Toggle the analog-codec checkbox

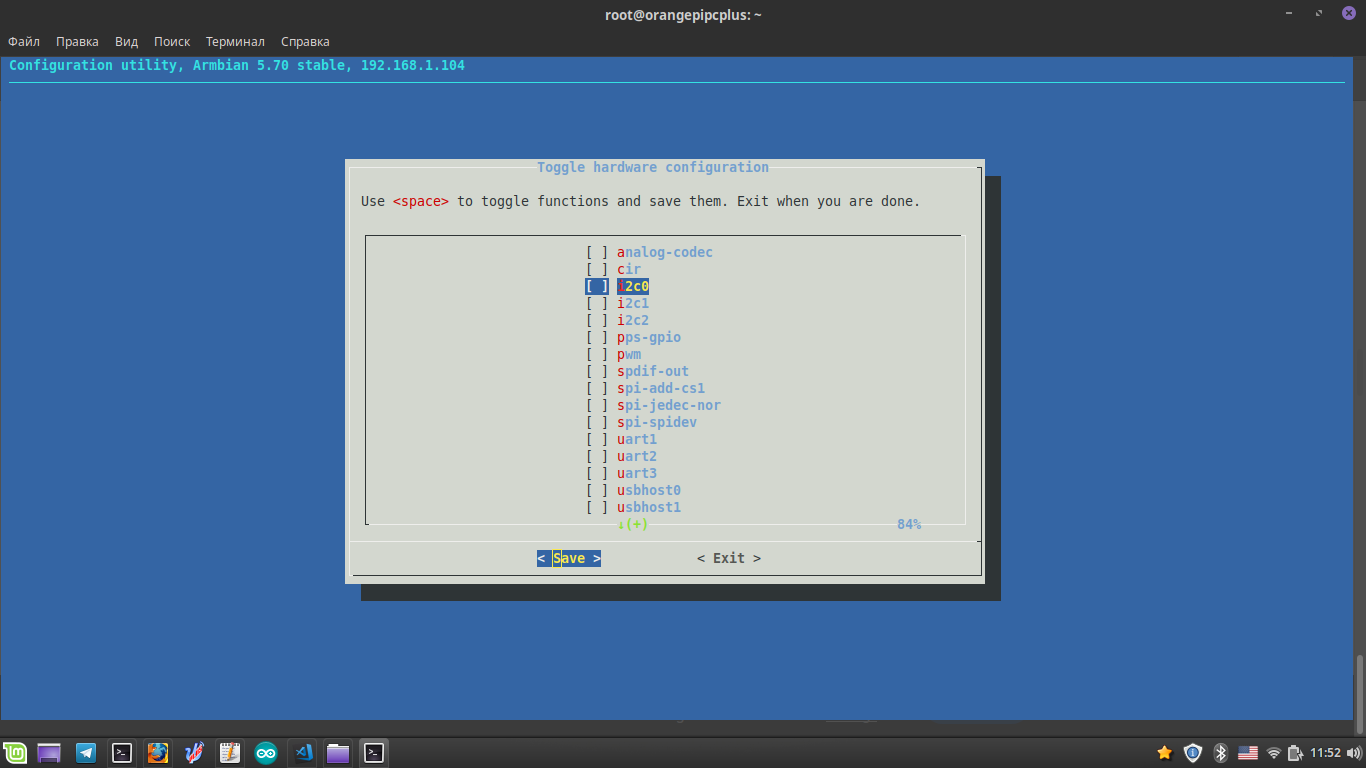[x=597, y=252]
